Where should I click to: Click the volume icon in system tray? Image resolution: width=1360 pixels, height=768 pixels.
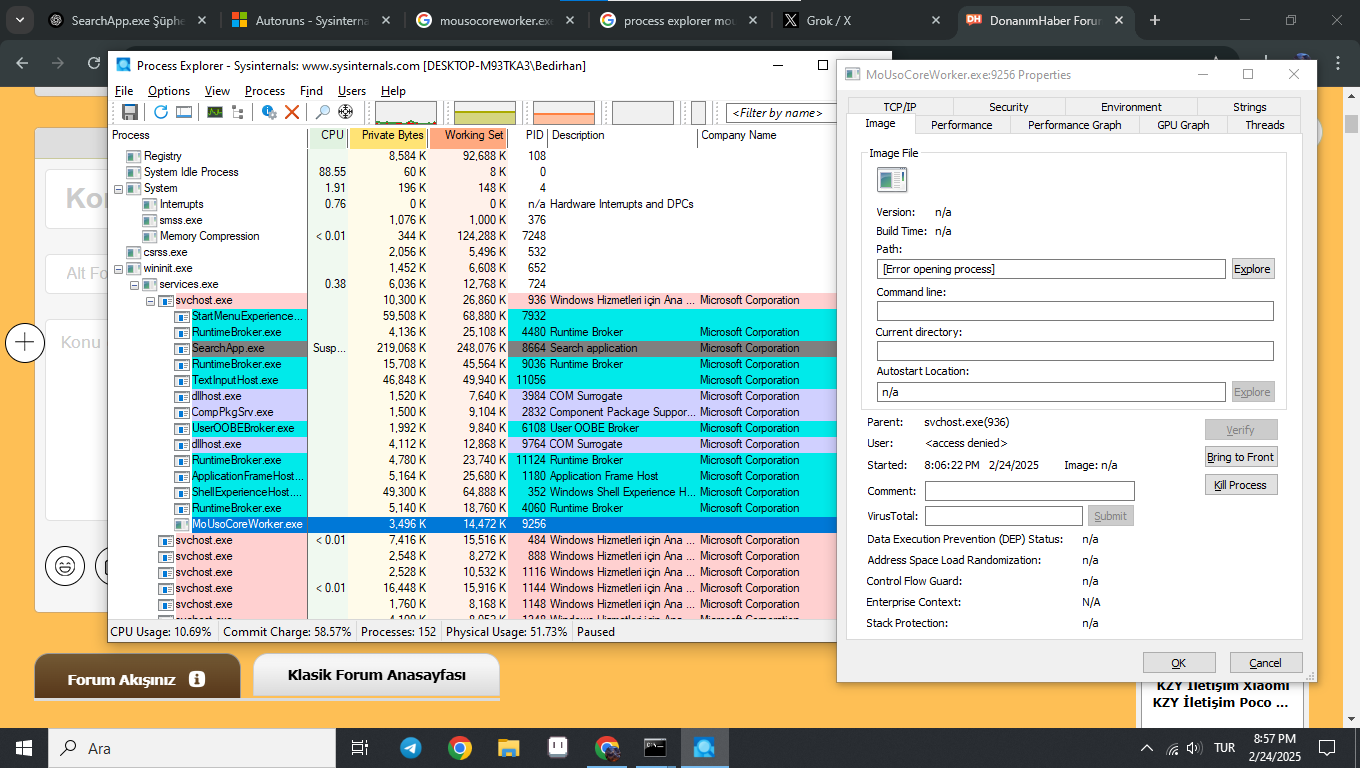pos(1193,748)
